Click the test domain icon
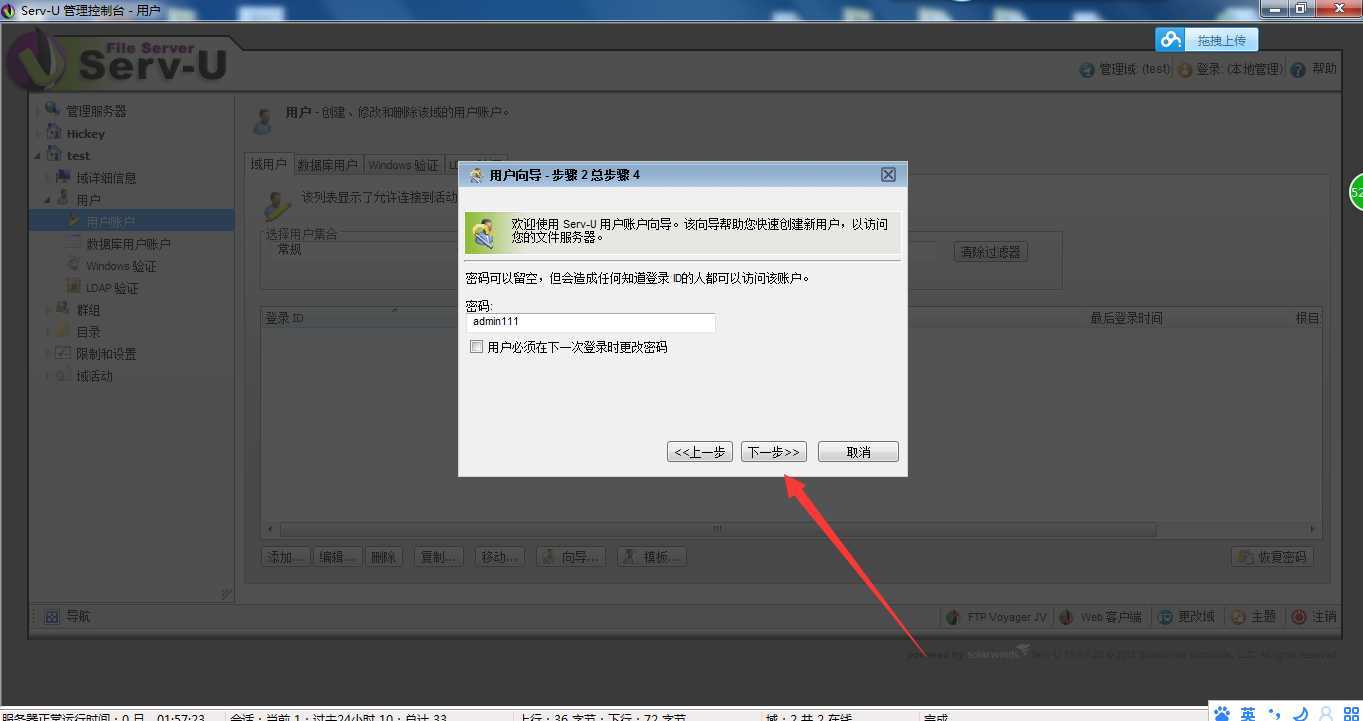This screenshot has width=1363, height=721. coord(54,154)
